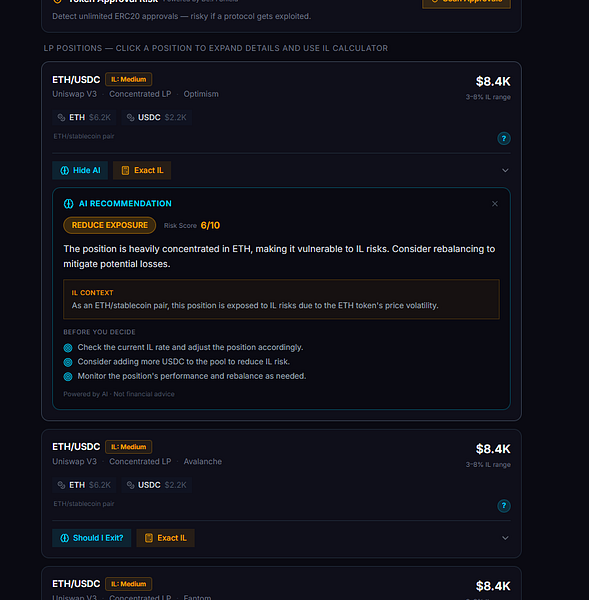Open Exact IL calculator for Optimism position
589x600 pixels.
(142, 170)
